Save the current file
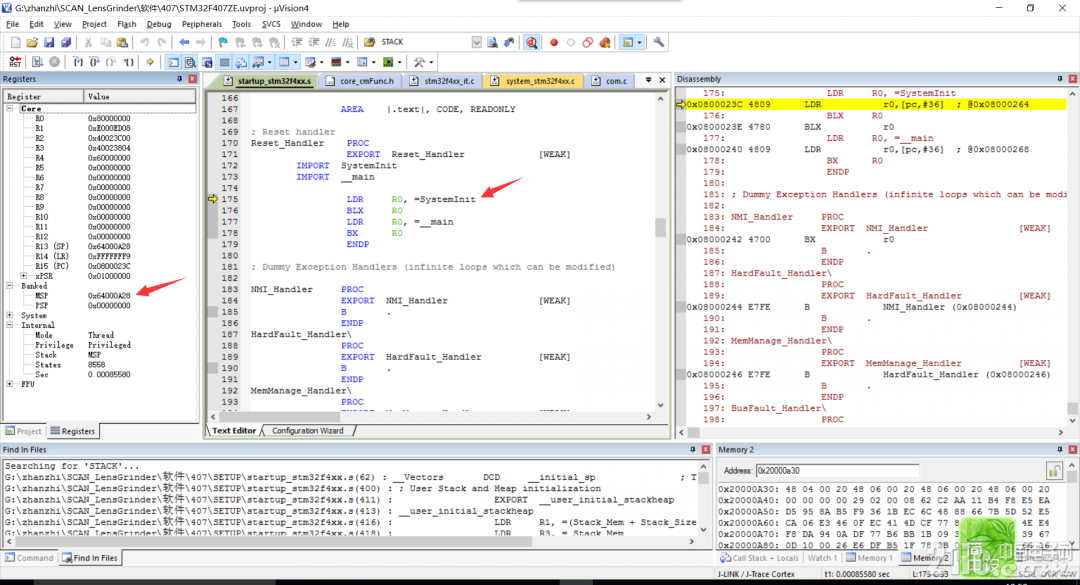The image size is (1080, 585). pyautogui.click(x=49, y=42)
